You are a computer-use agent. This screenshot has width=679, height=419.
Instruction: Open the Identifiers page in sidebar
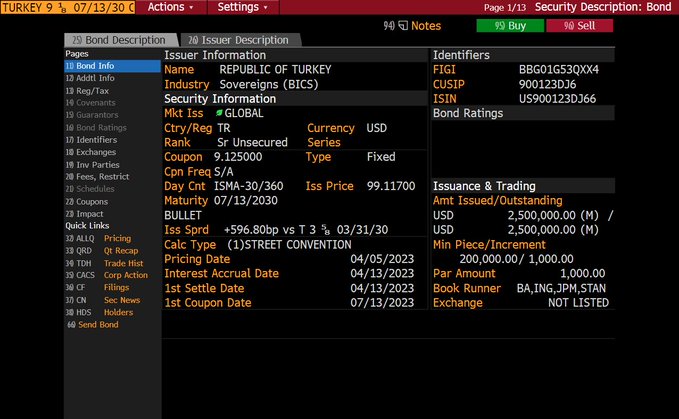point(91,140)
